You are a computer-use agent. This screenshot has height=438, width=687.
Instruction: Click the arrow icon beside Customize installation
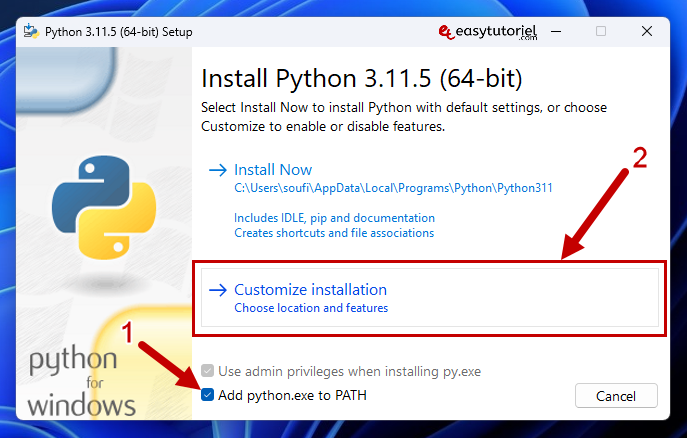point(218,290)
